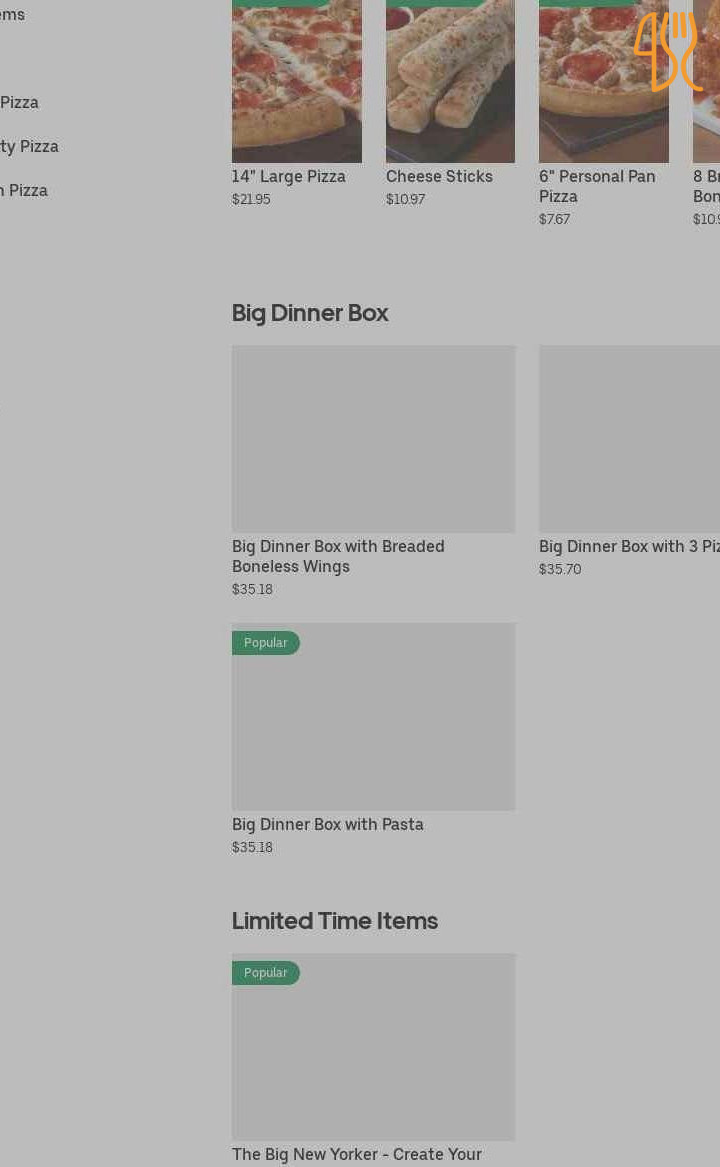Viewport: 720px width, 1167px height.
Task: Open the 8 Boneless item photo at right edge
Action: tap(707, 81)
